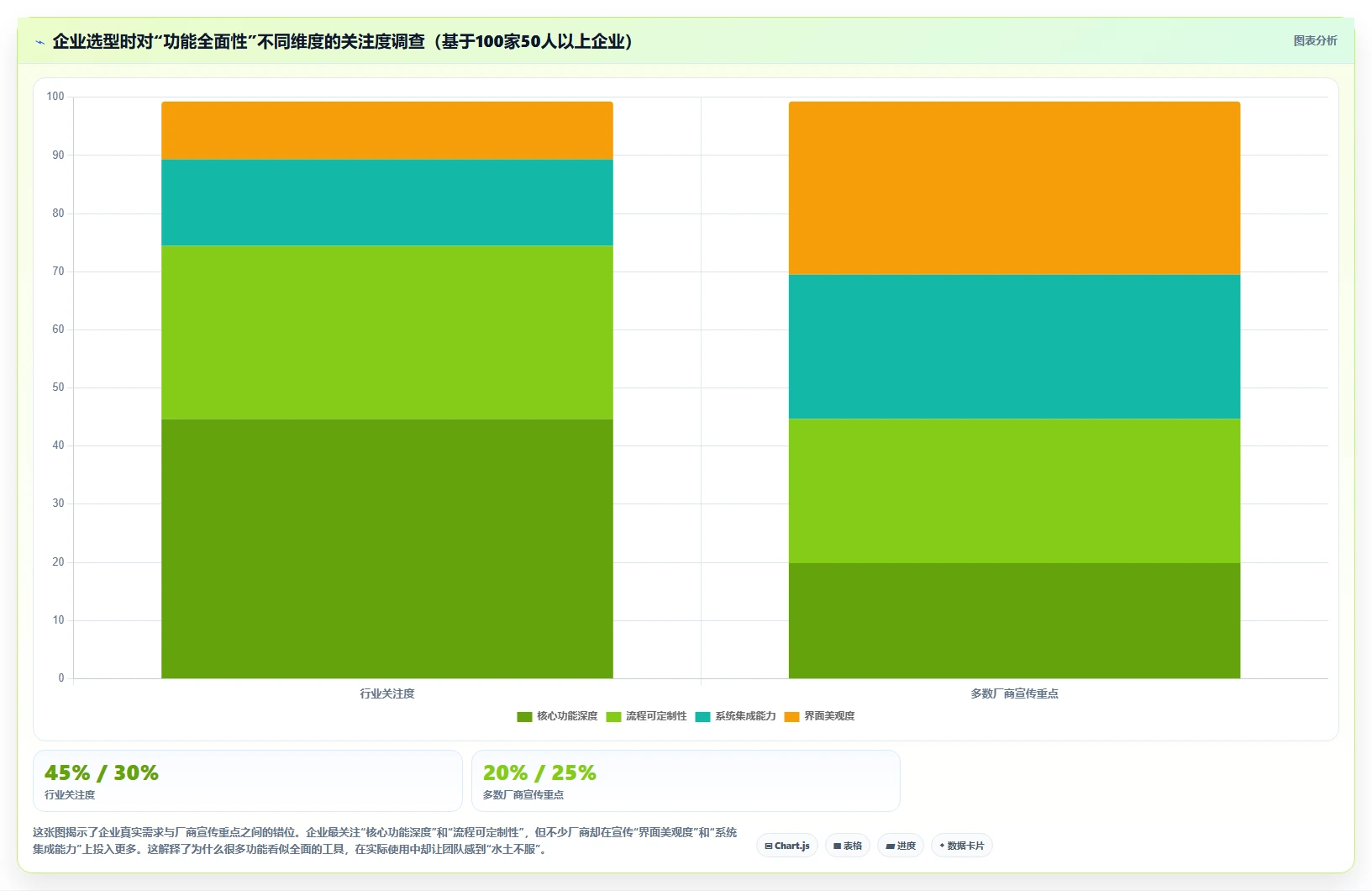Click the 行业关注度 x-axis label under the chart
Viewport: 1372px width, 891px height.
pyautogui.click(x=387, y=693)
